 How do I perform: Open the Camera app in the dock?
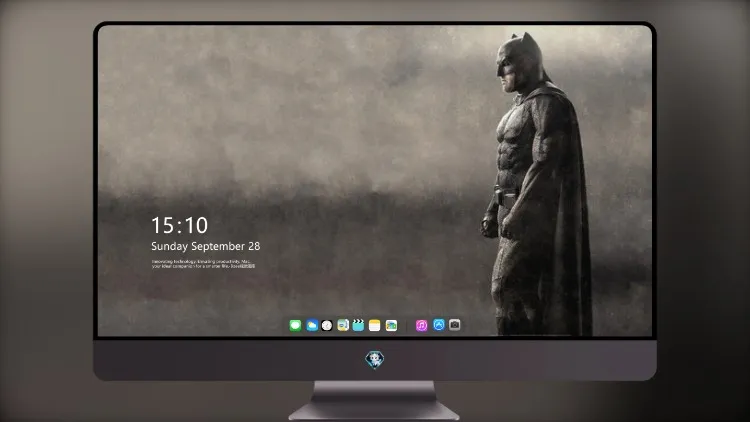pyautogui.click(x=454, y=325)
